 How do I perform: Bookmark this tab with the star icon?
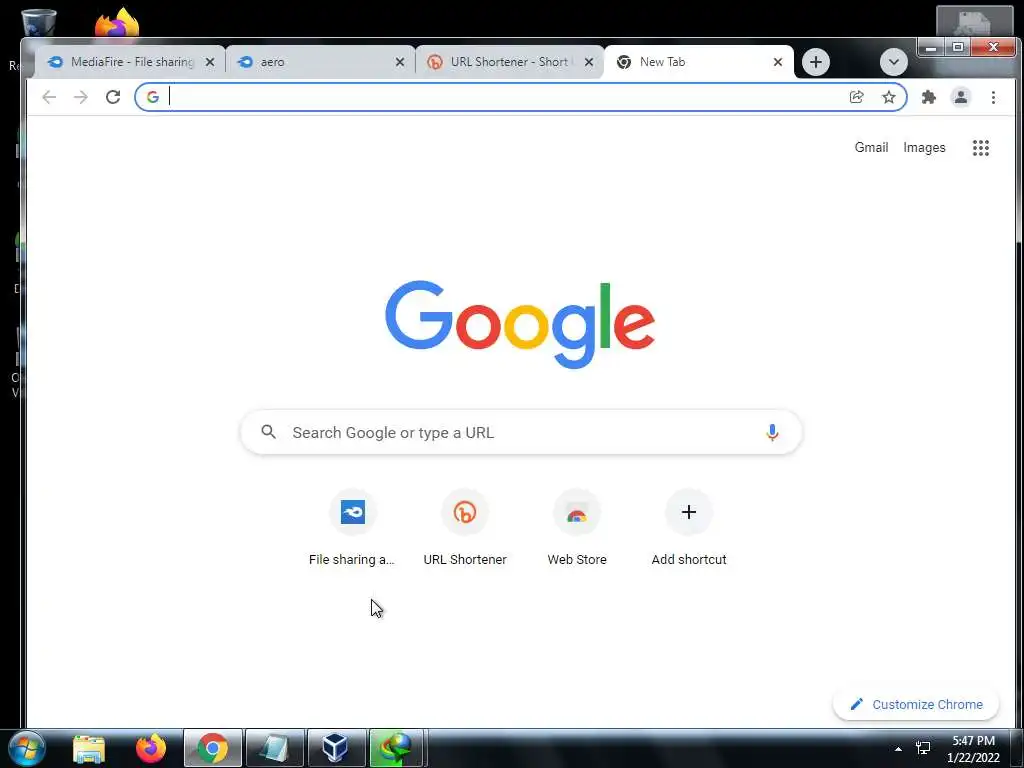coord(889,97)
